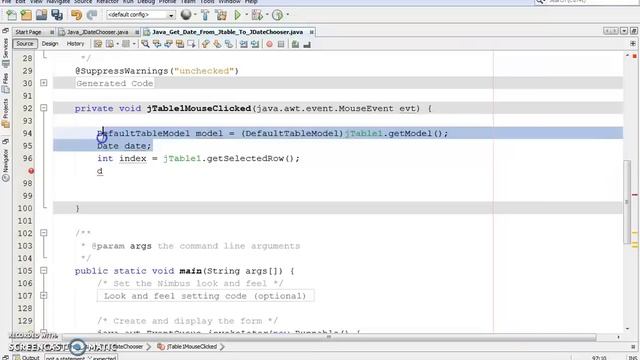The height and width of the screenshot is (360, 640).
Task: Click the Output window button
Action: click(27, 358)
